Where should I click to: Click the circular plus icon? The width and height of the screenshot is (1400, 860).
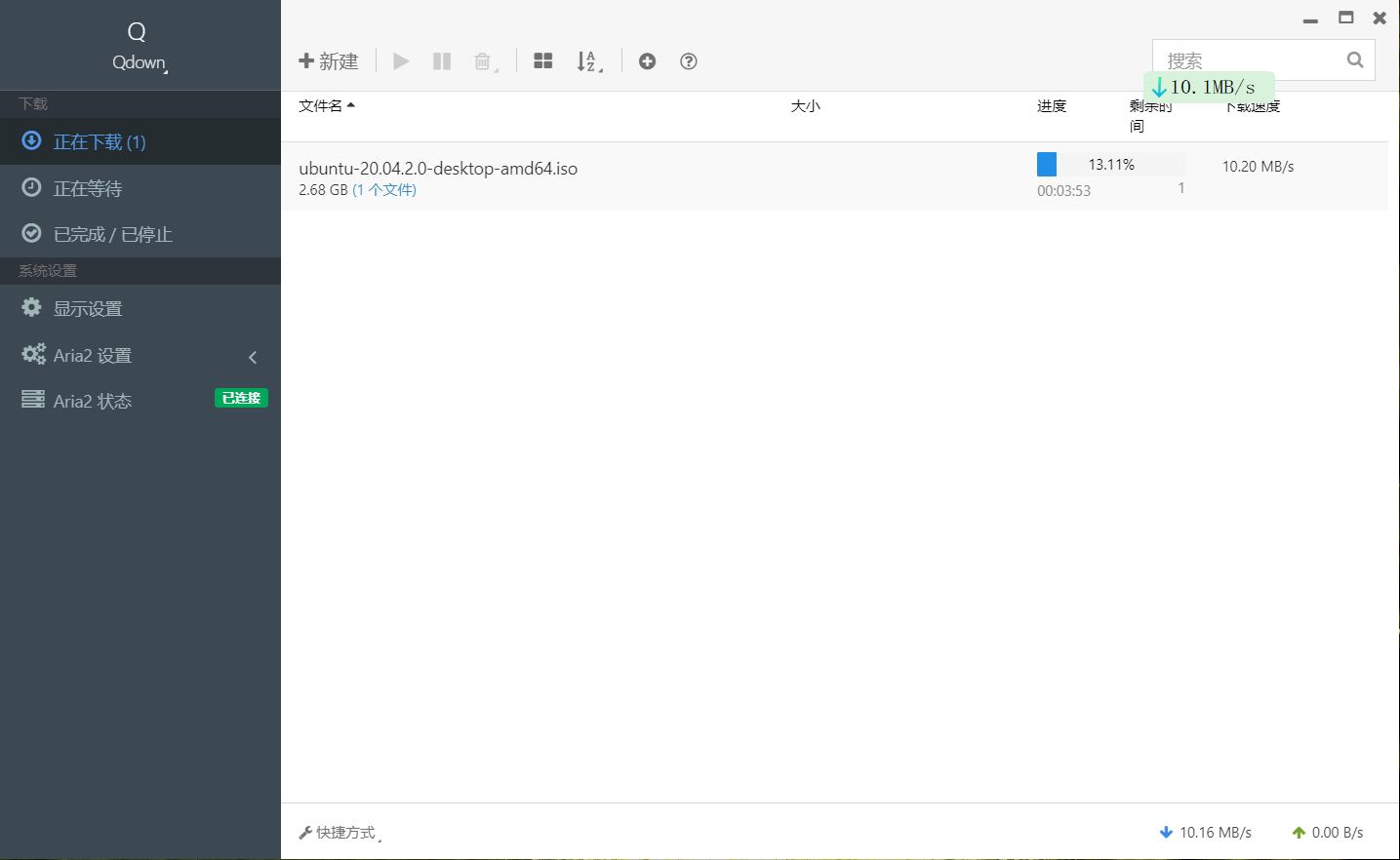tap(647, 60)
